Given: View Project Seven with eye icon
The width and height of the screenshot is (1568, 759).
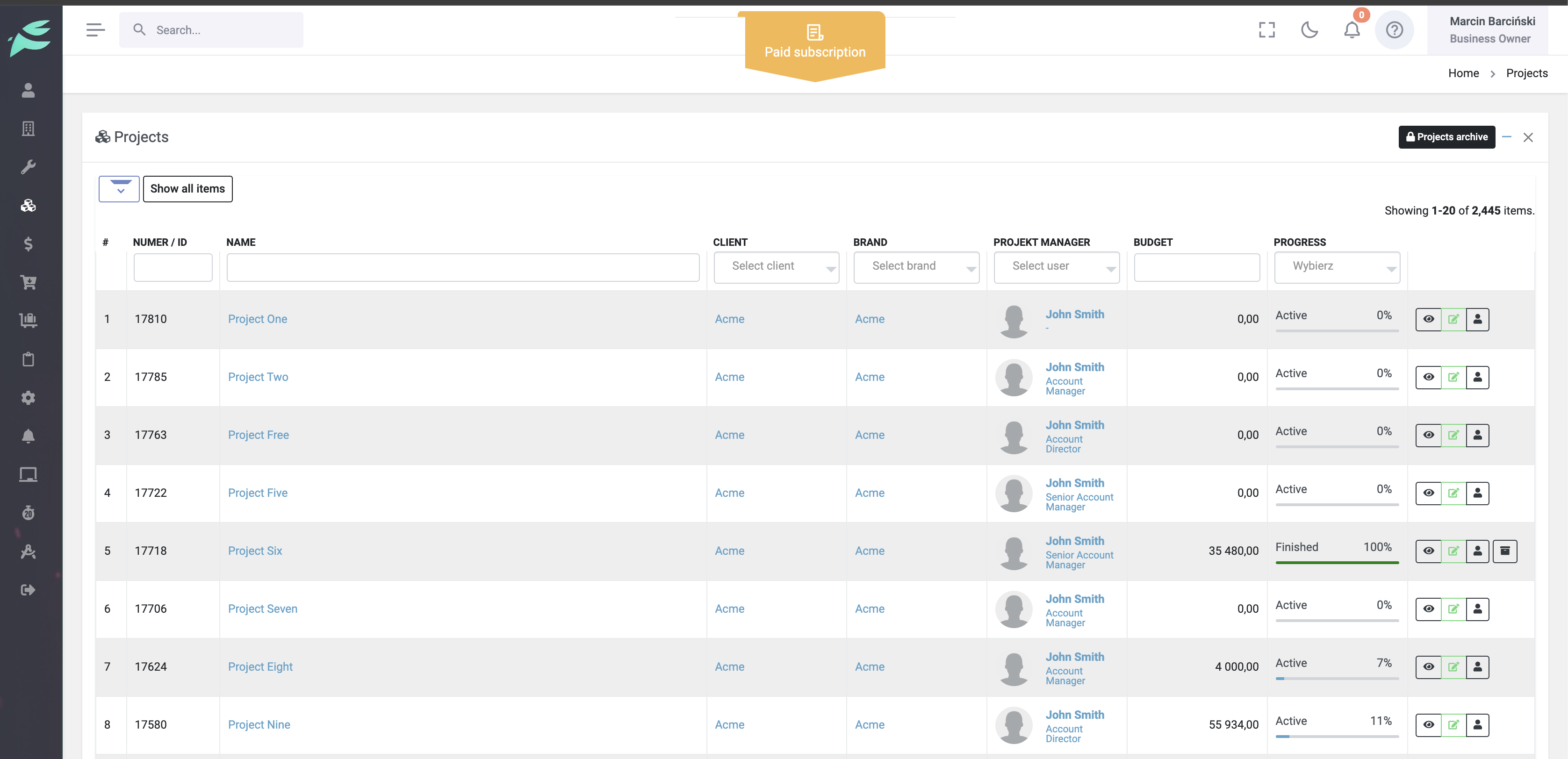Looking at the screenshot, I should pos(1429,609).
